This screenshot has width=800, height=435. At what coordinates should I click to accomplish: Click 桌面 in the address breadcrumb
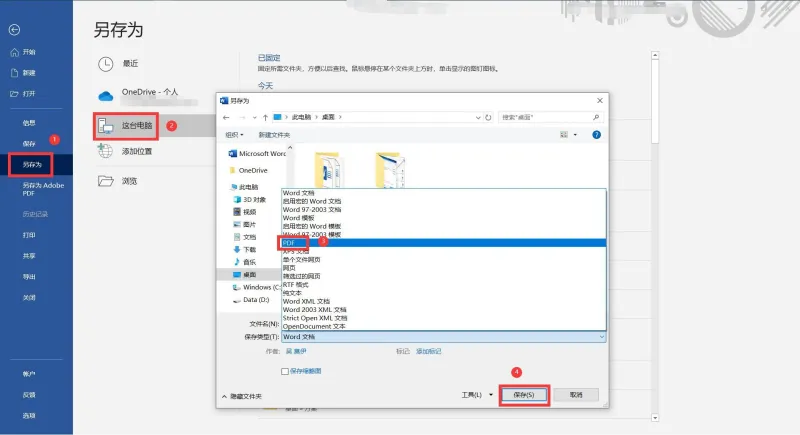click(328, 117)
